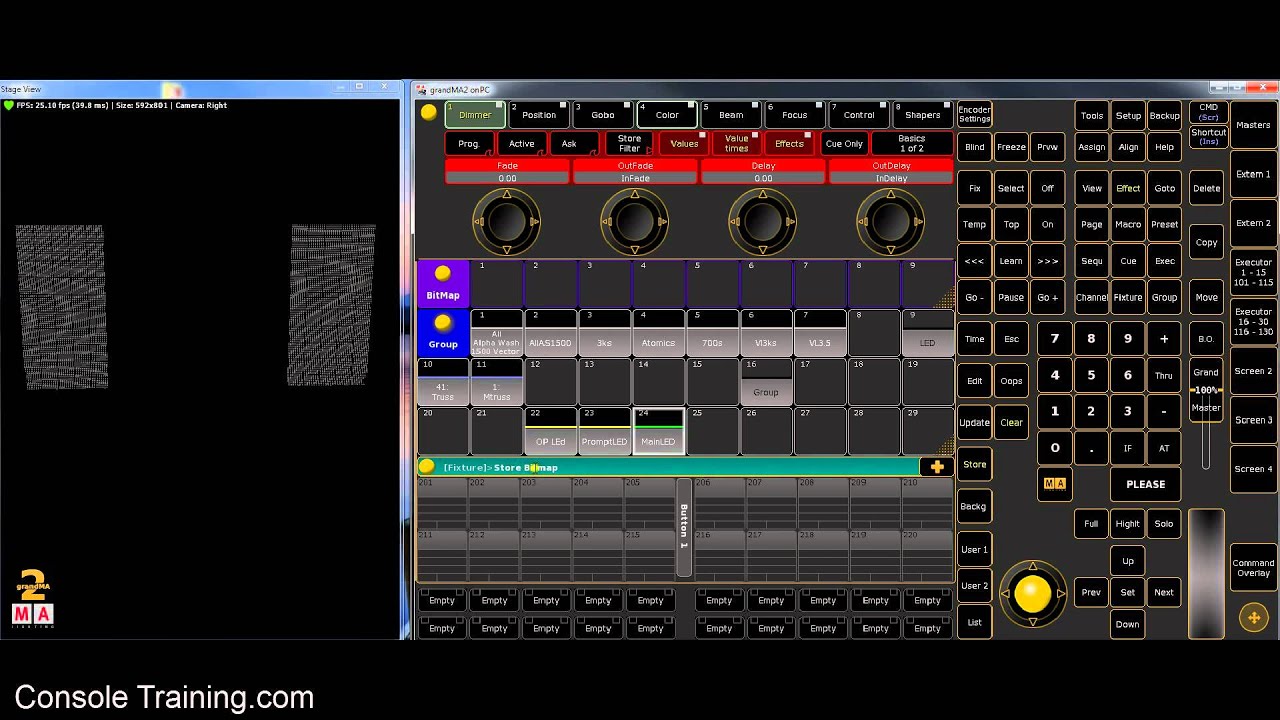
Task: Toggle Cue Only mode
Action: coord(844,144)
